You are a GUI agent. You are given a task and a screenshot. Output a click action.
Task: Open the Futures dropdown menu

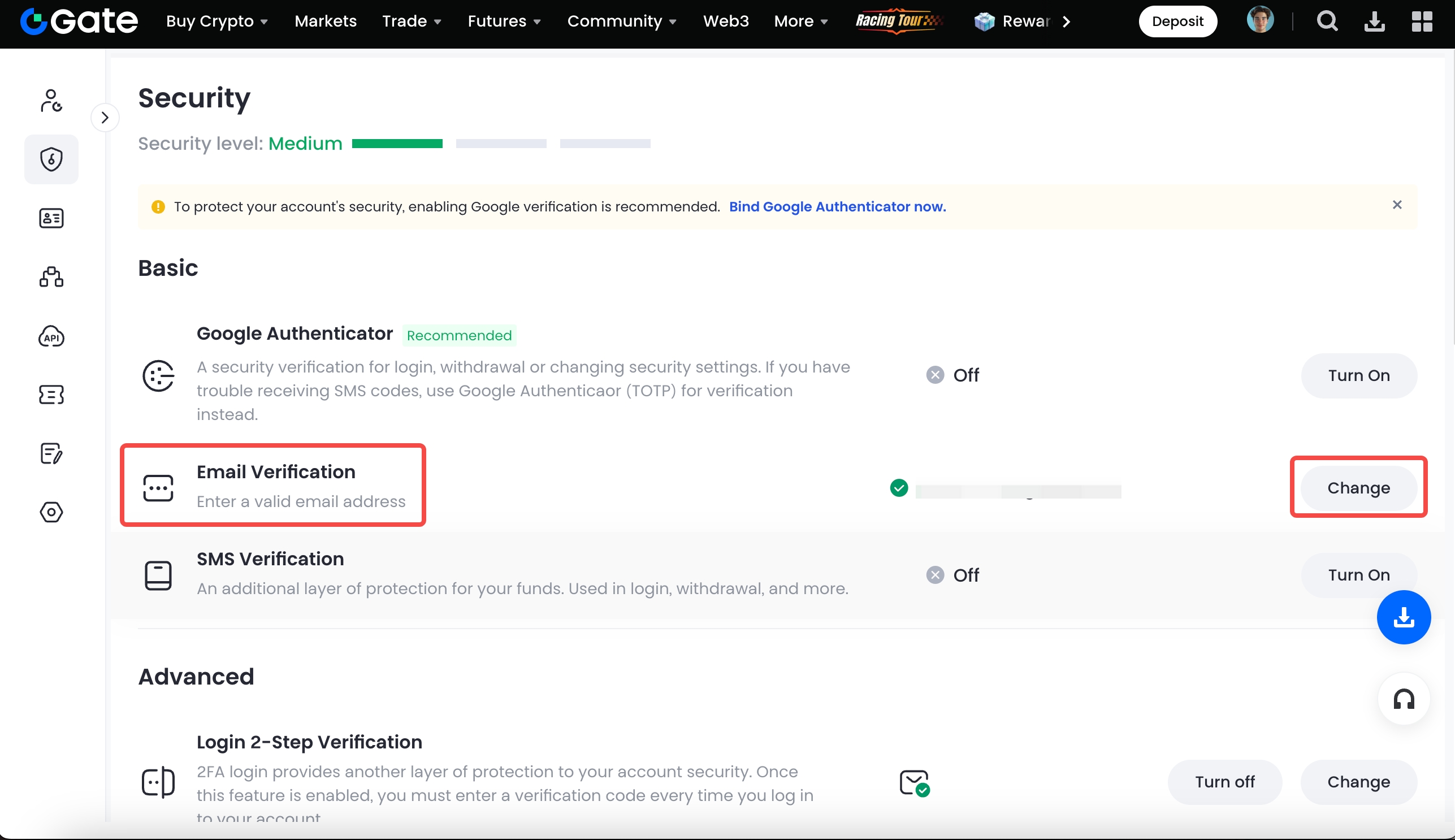pyautogui.click(x=504, y=21)
